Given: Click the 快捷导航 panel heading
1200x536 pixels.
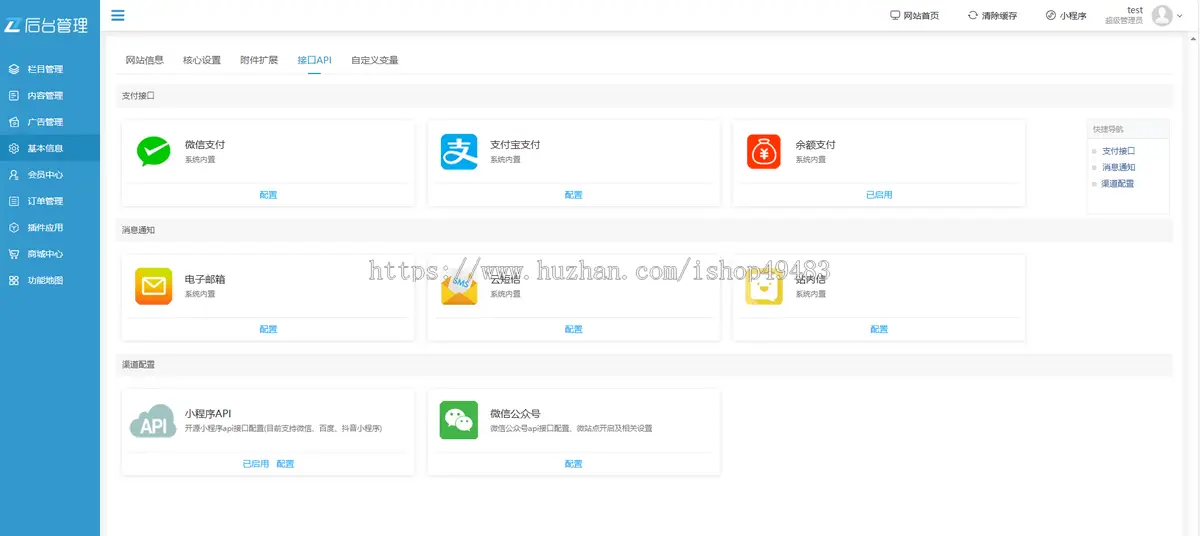Looking at the screenshot, I should 1108,129.
